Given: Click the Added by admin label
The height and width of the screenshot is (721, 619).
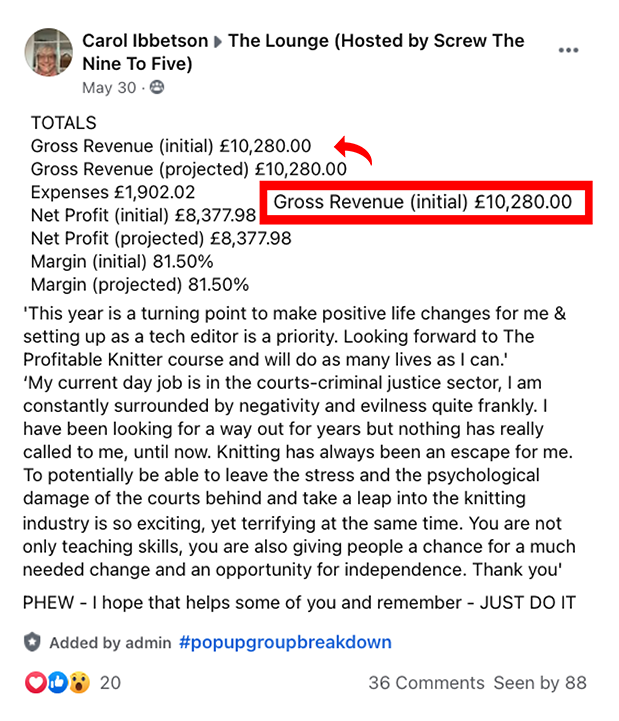Looking at the screenshot, I should 110,642.
